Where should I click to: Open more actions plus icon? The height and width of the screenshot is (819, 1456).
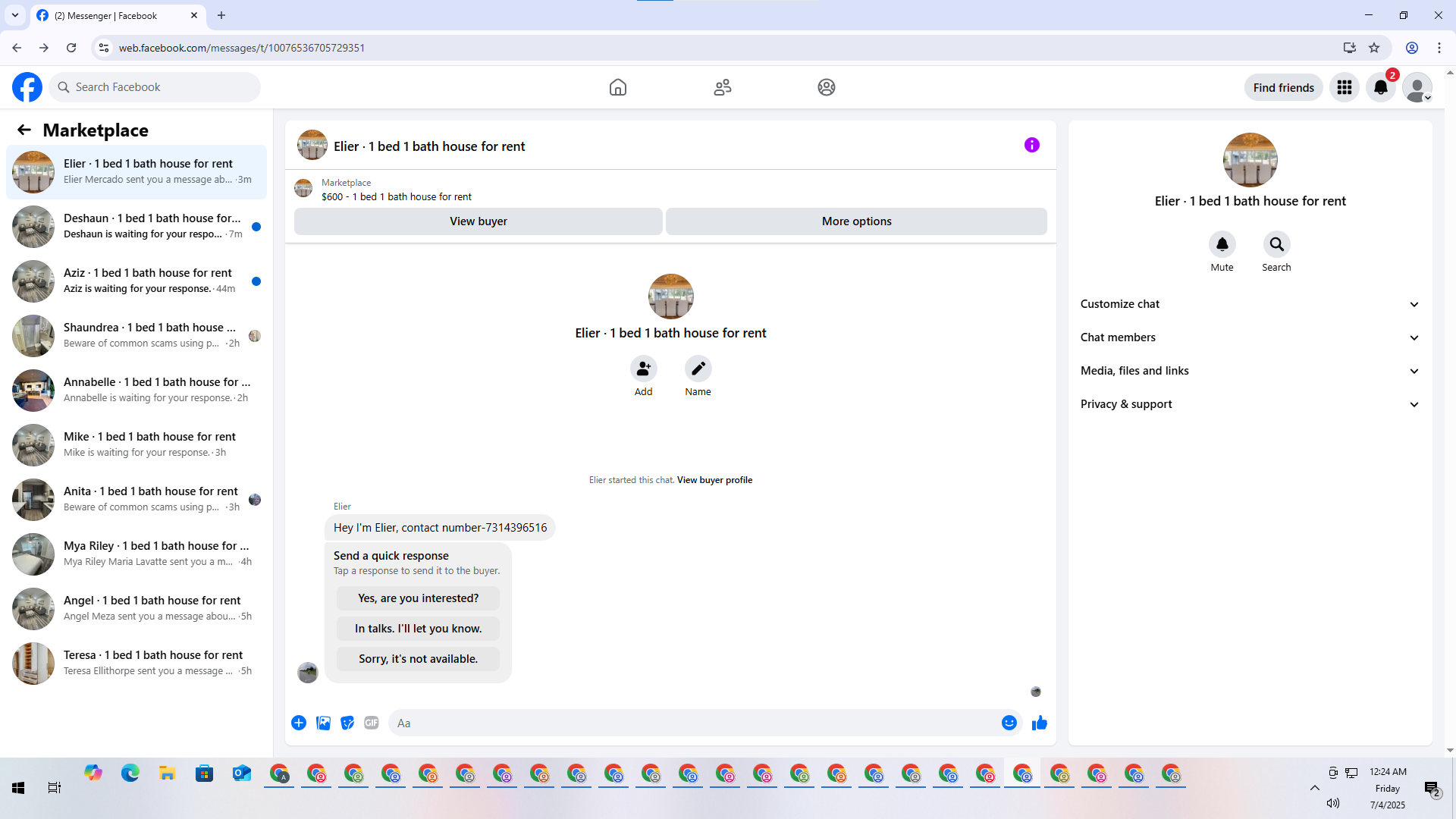[299, 723]
